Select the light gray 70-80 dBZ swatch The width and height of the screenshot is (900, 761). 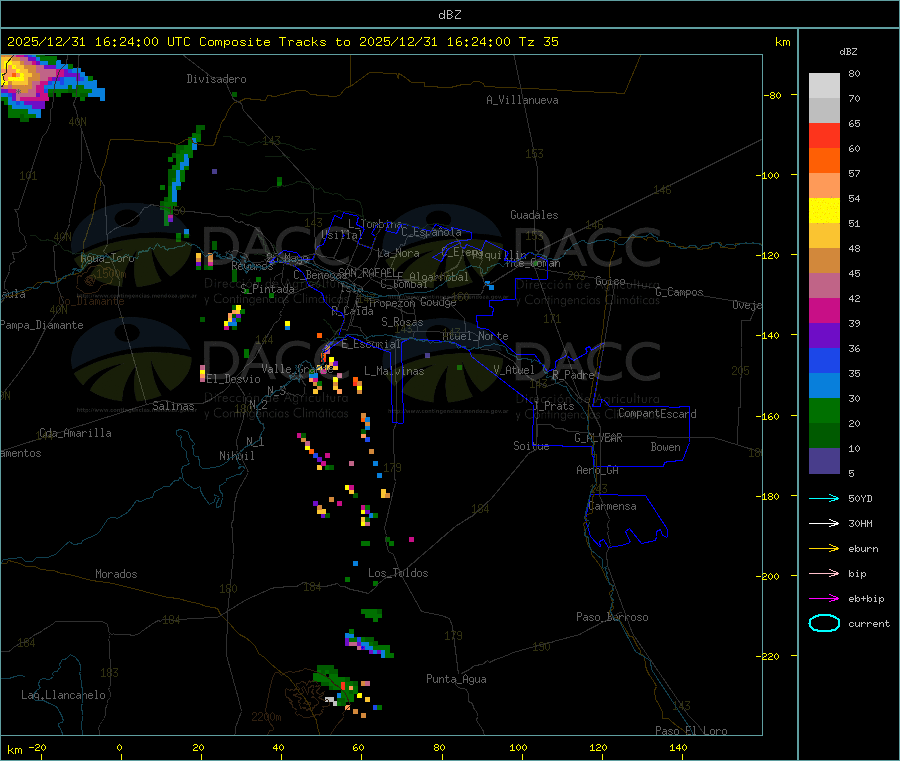(824, 86)
